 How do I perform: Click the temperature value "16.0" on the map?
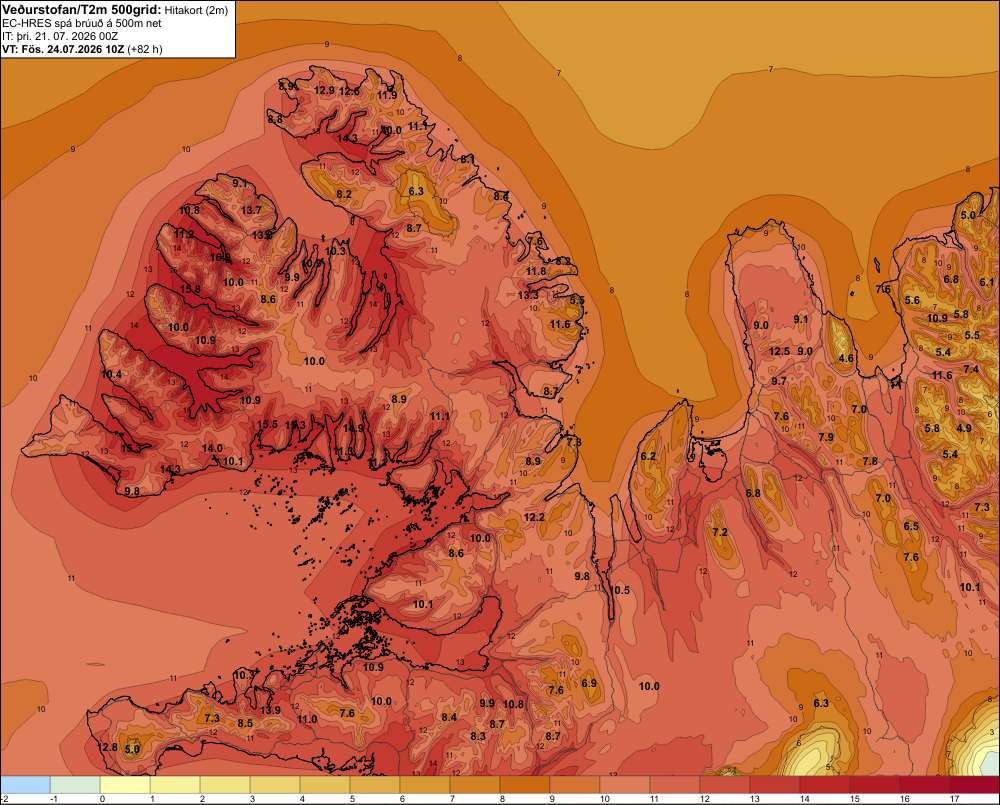(x=221, y=257)
